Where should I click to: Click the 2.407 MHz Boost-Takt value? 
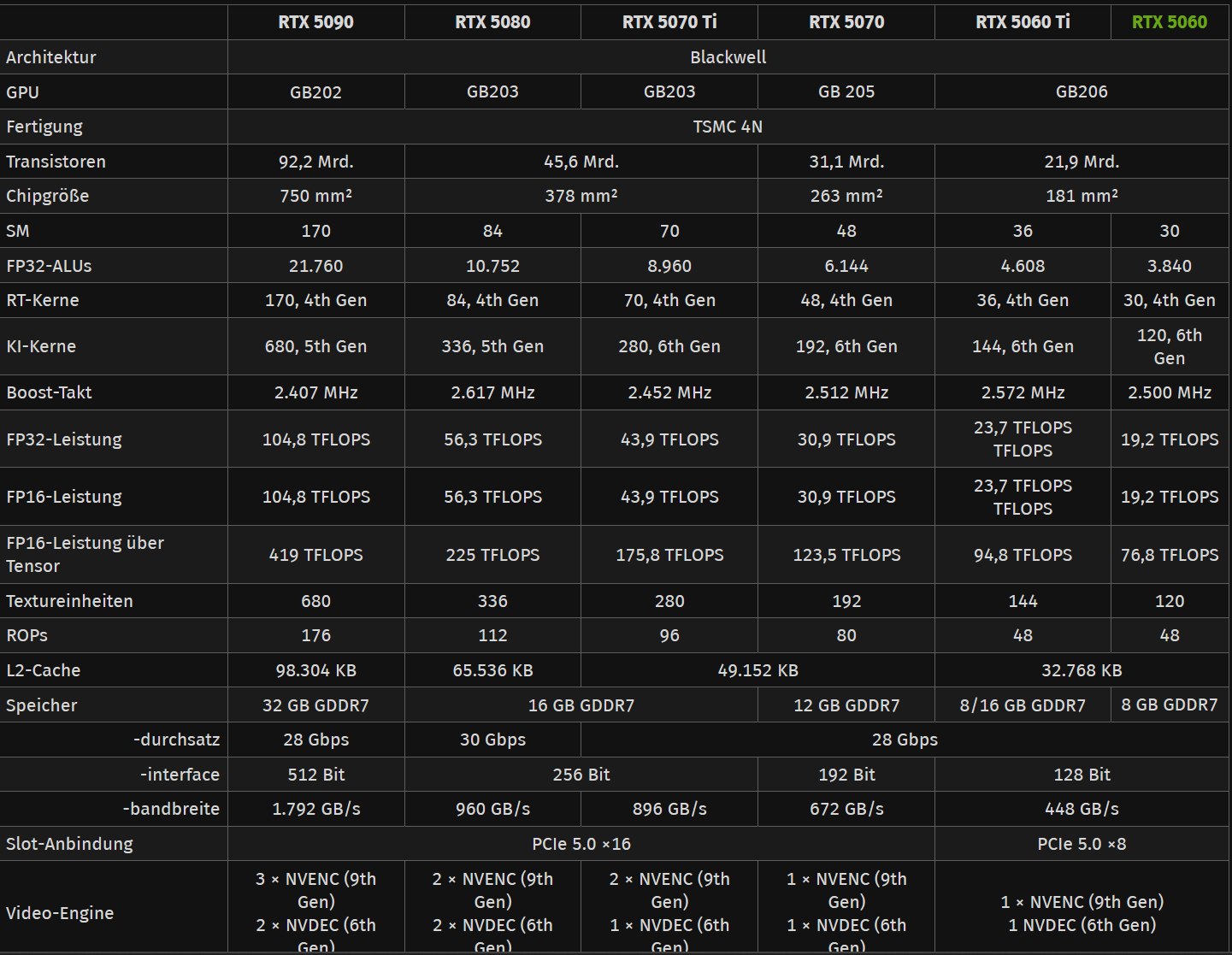point(315,392)
